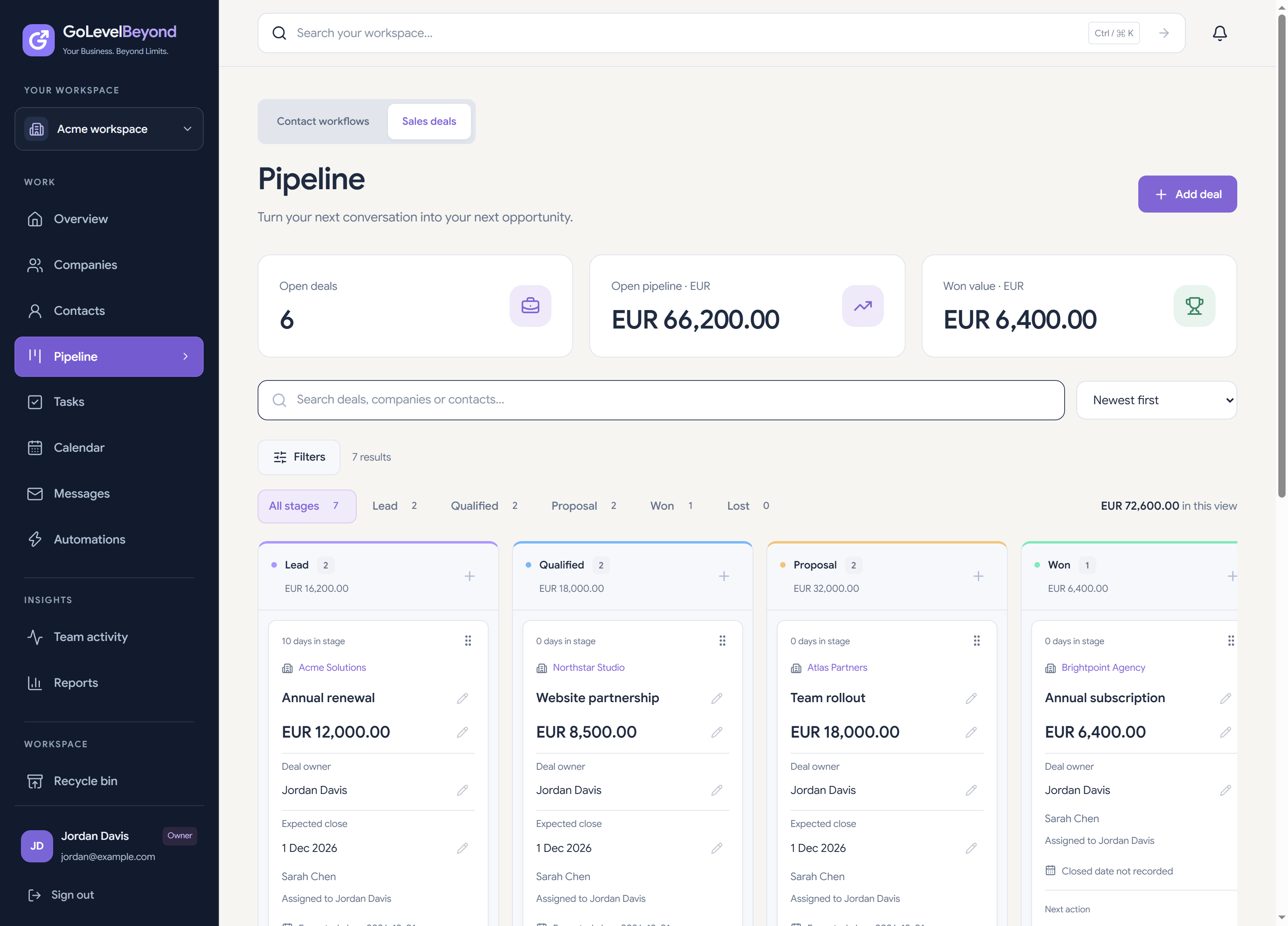Open Automations in sidebar
Image resolution: width=1288 pixels, height=926 pixels.
coord(109,539)
